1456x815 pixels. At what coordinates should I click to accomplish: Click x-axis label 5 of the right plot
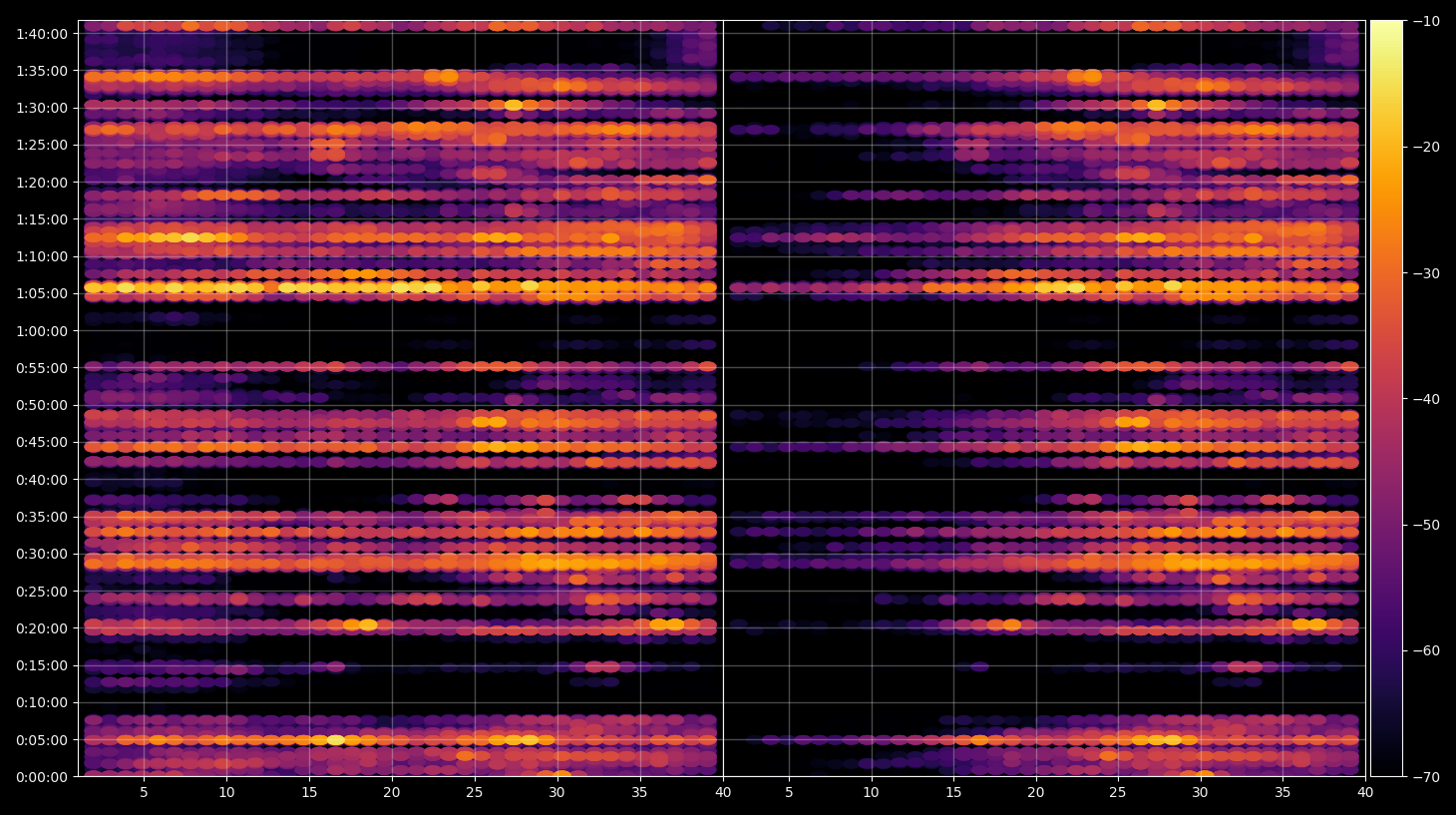coord(789,793)
